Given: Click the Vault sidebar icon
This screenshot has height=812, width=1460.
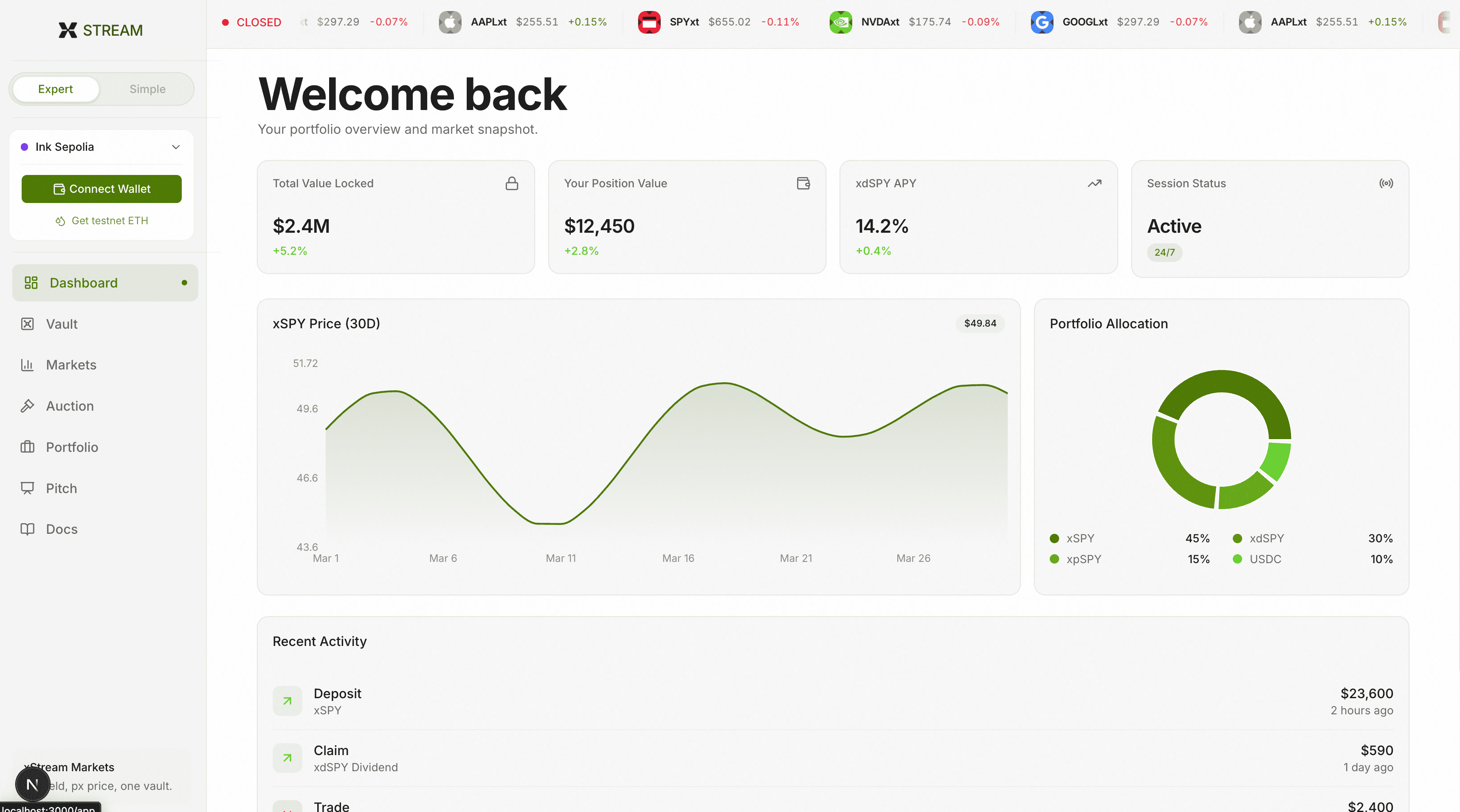Looking at the screenshot, I should [27, 324].
